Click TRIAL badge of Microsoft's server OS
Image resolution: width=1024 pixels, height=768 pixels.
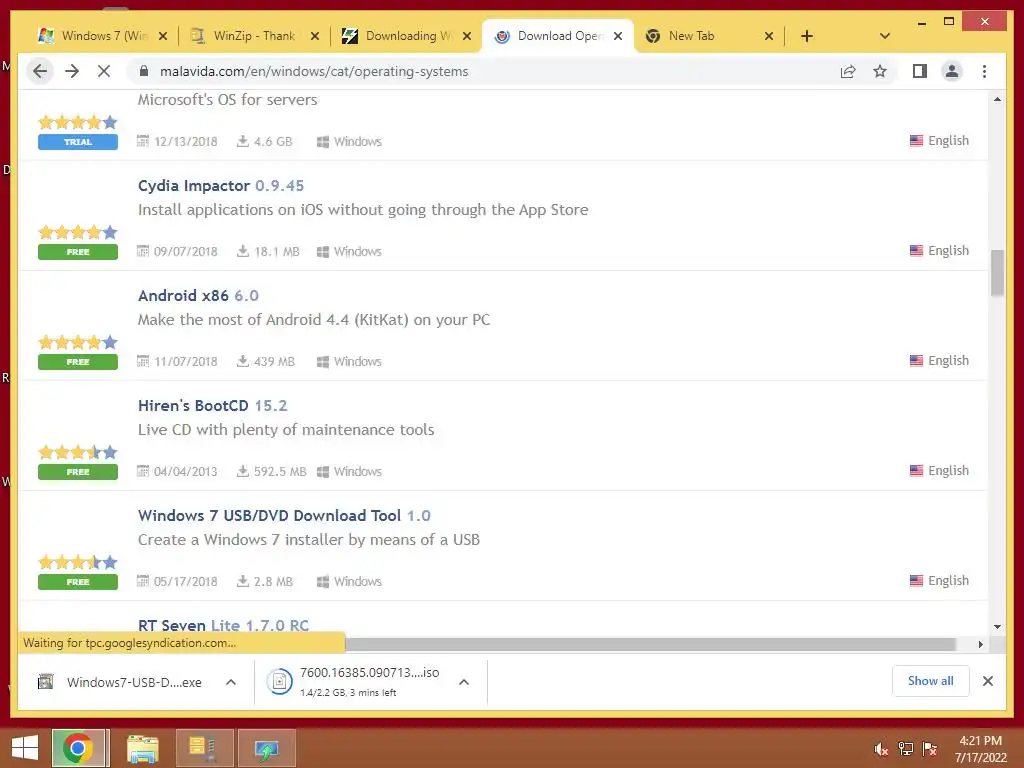coord(78,142)
